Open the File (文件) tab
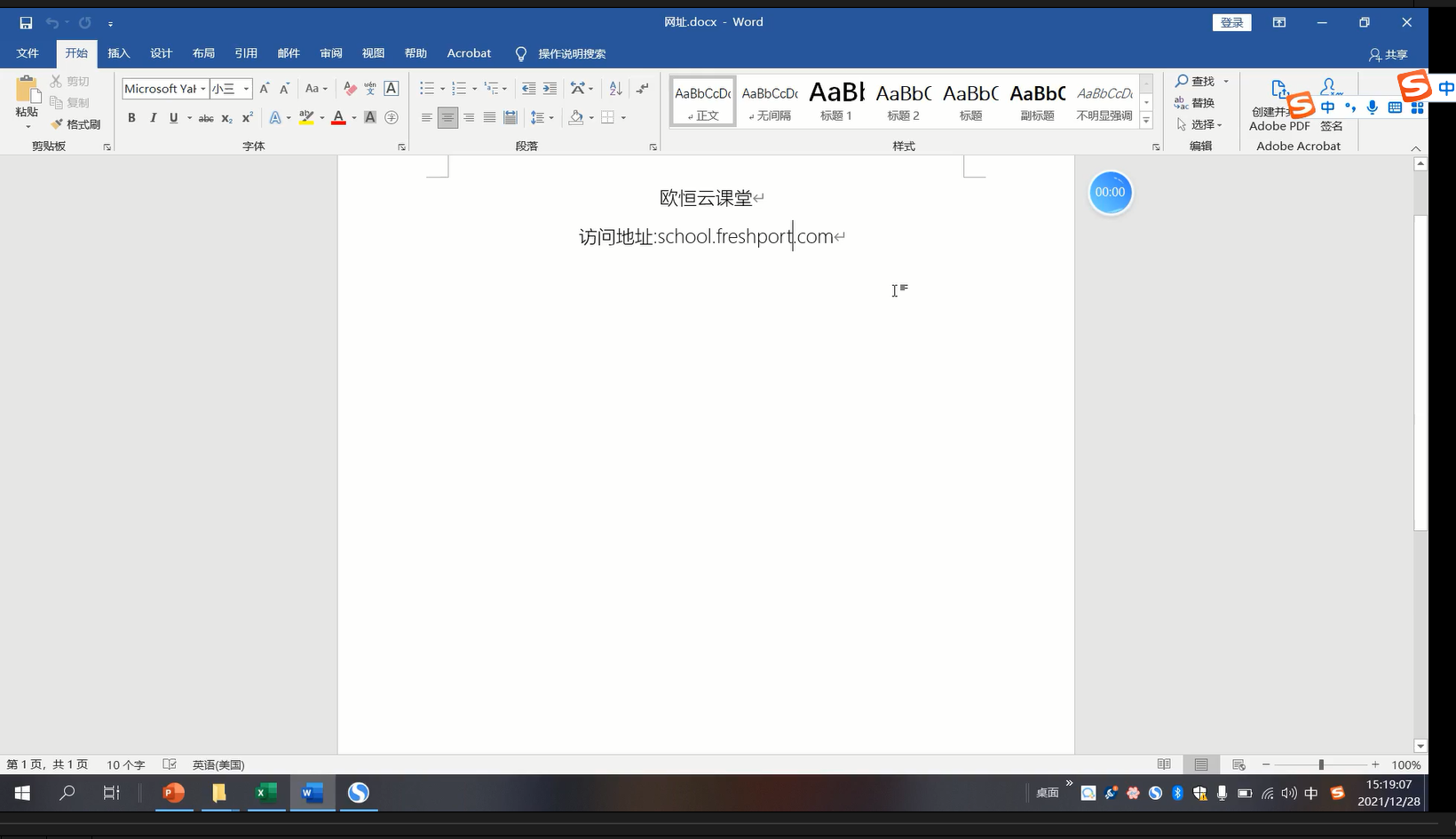 [x=28, y=53]
